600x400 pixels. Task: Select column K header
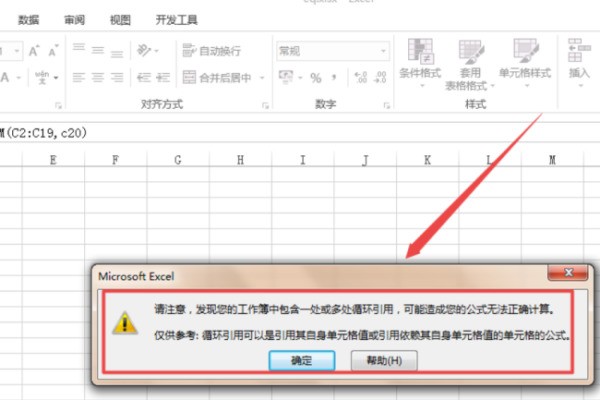click(x=427, y=160)
